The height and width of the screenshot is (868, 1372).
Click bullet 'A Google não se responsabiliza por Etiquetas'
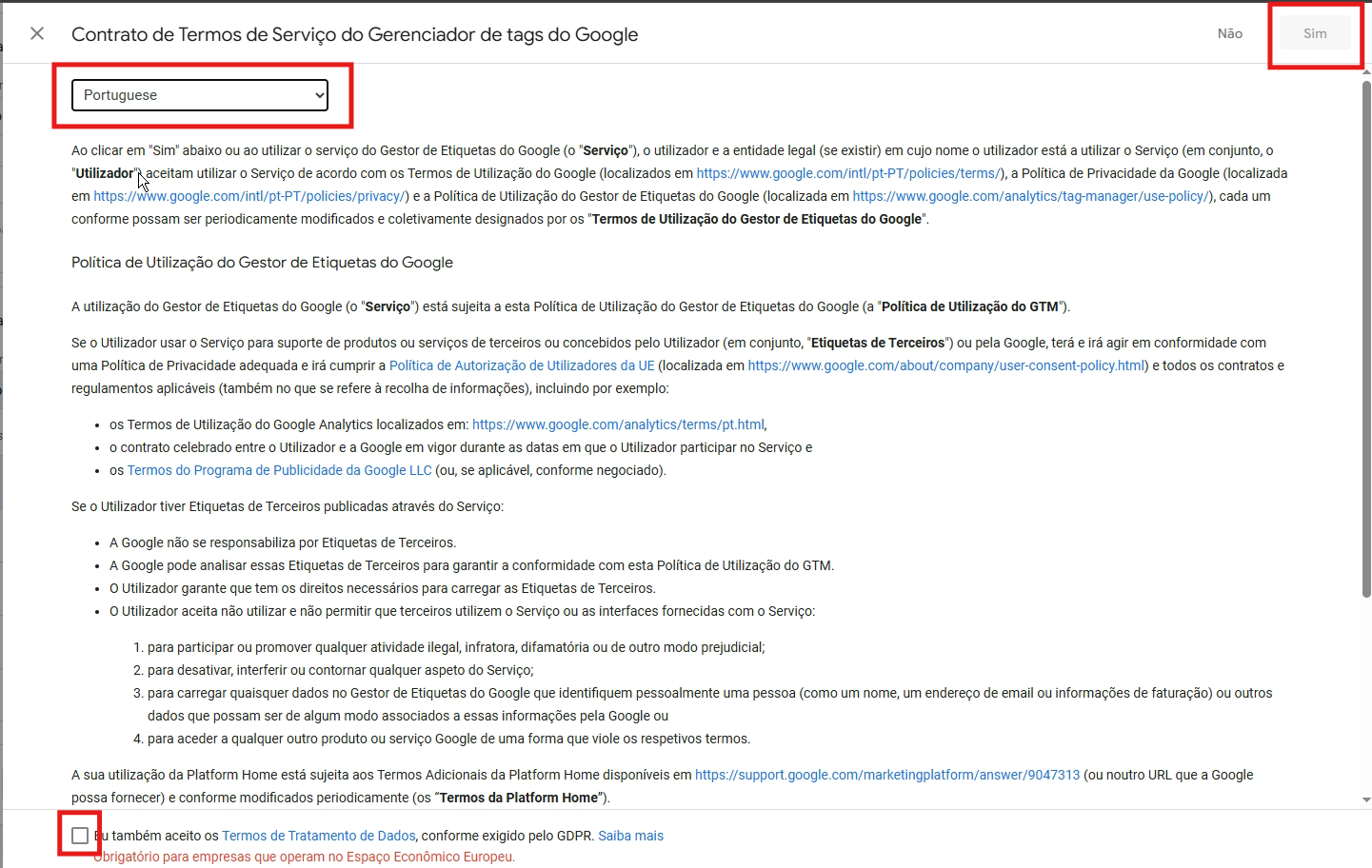click(283, 542)
